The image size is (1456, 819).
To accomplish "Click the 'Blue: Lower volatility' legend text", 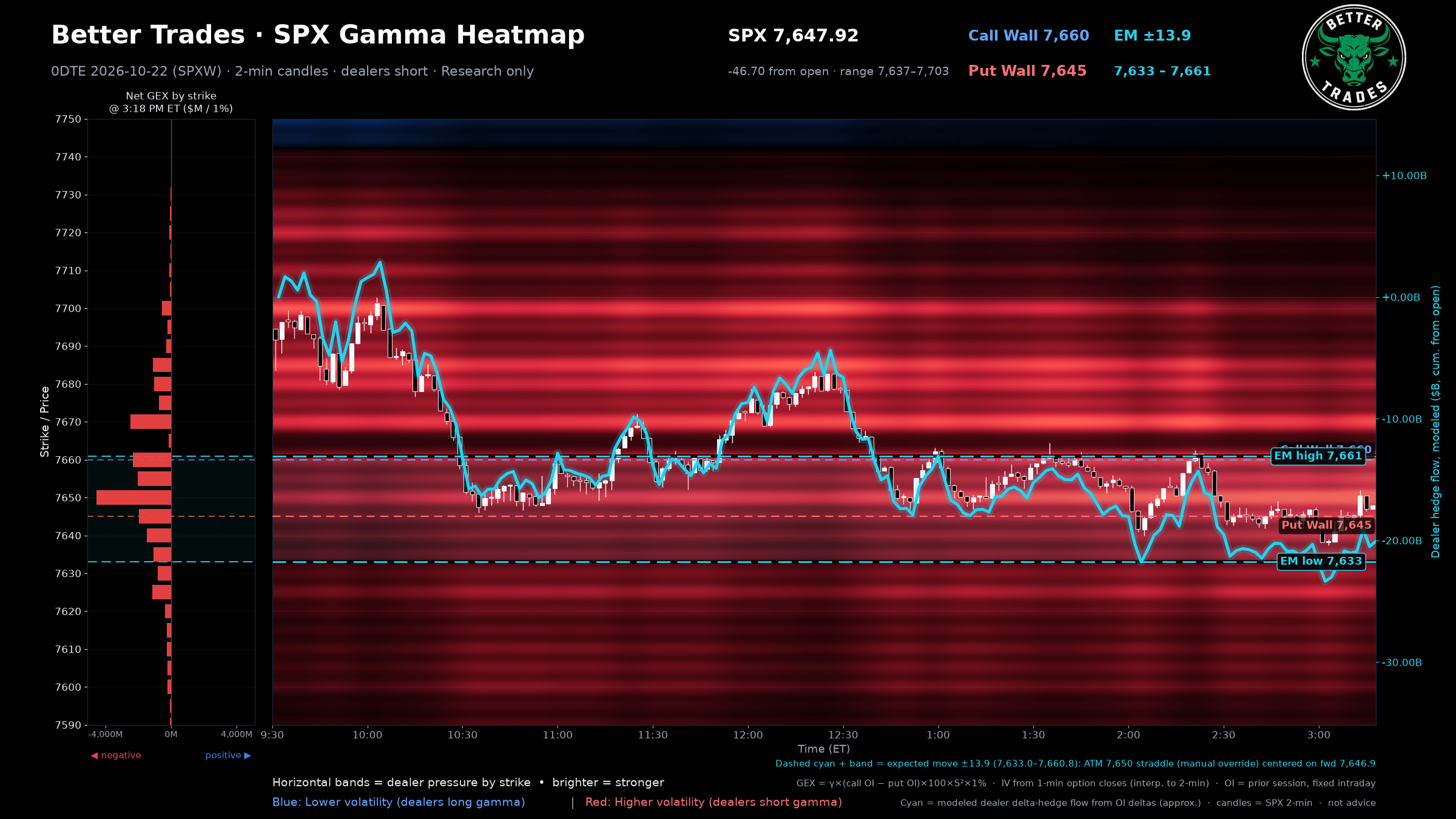I will 399,802.
